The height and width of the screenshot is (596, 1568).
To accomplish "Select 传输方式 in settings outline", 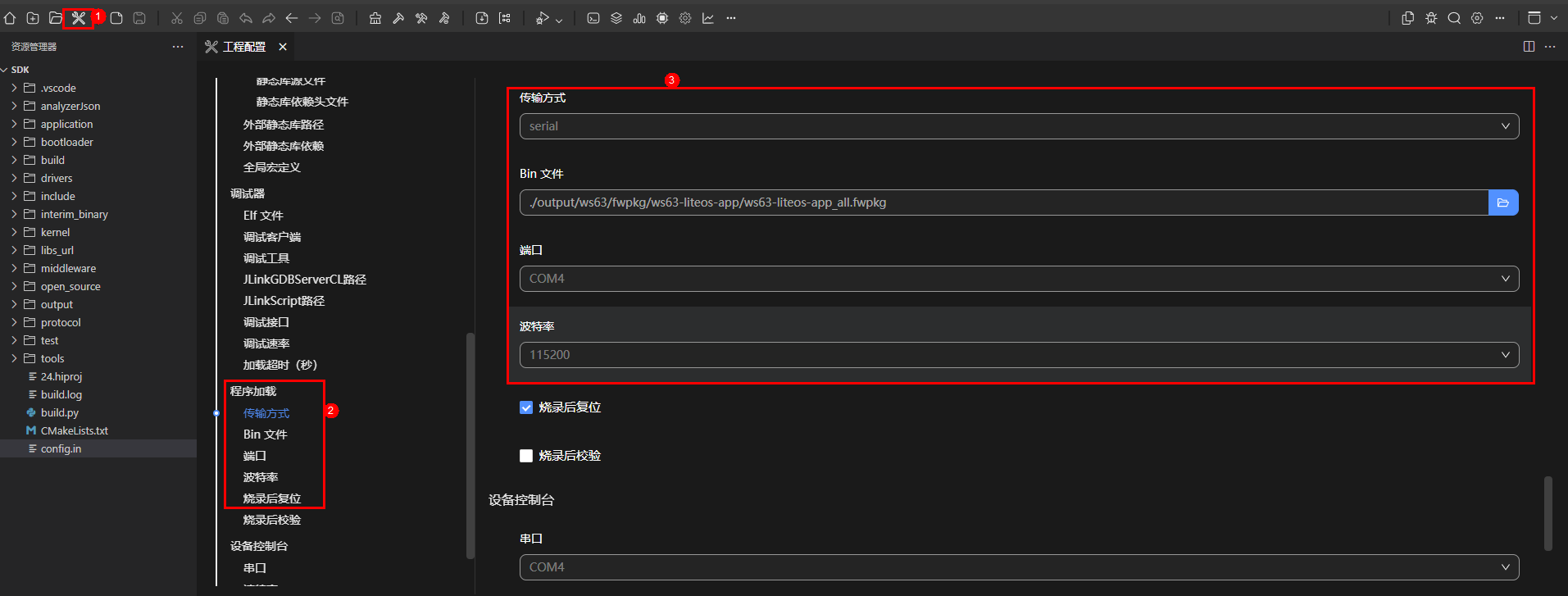I will tap(266, 413).
